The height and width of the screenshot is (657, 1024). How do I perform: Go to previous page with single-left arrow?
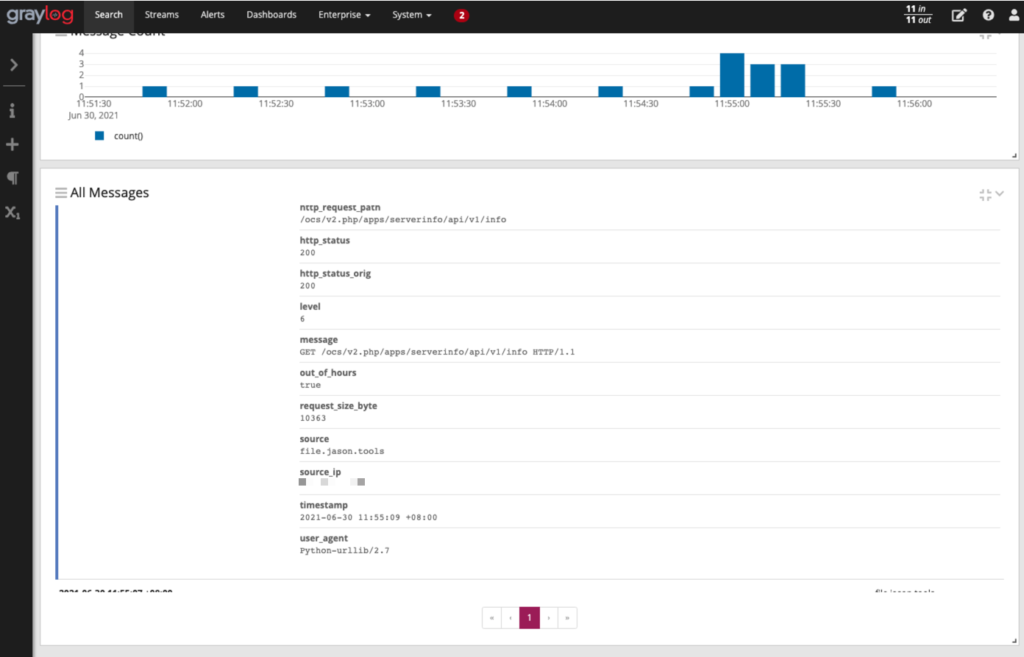tap(510, 618)
